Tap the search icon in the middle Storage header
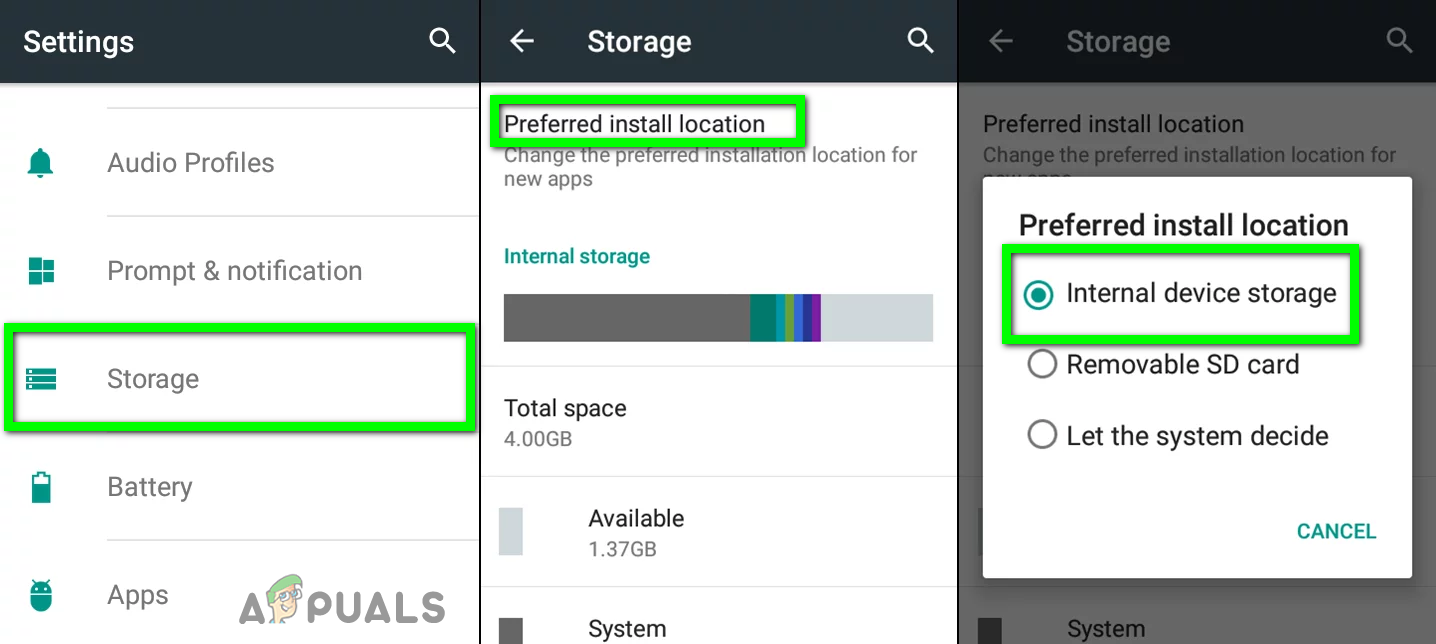This screenshot has width=1436, height=644. (x=920, y=41)
